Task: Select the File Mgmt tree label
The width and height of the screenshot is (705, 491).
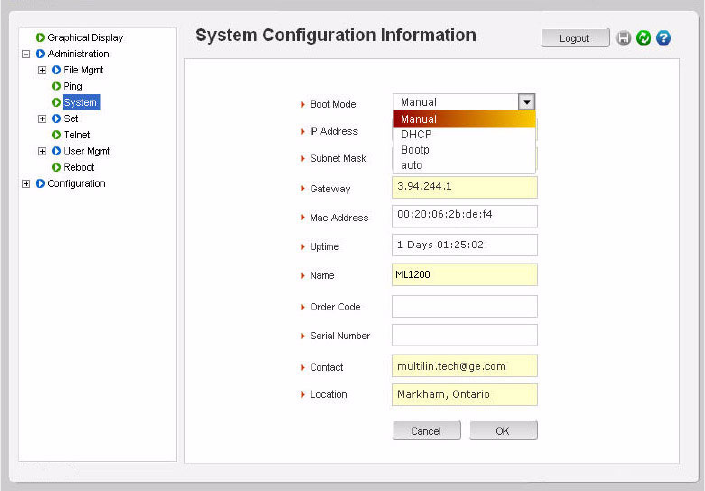Action: [83, 70]
